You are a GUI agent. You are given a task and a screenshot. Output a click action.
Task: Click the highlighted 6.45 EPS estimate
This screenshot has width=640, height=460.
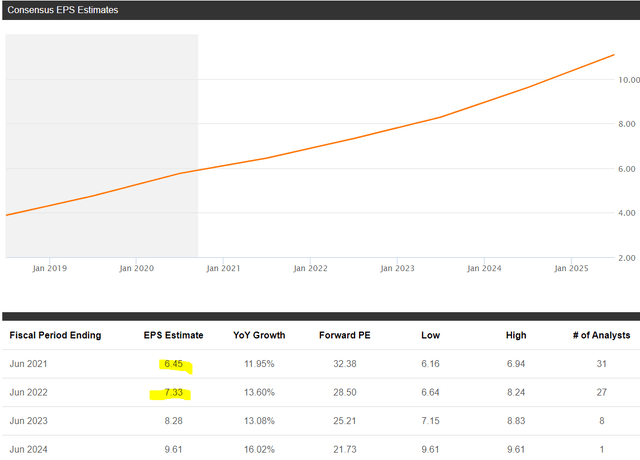pyautogui.click(x=175, y=365)
